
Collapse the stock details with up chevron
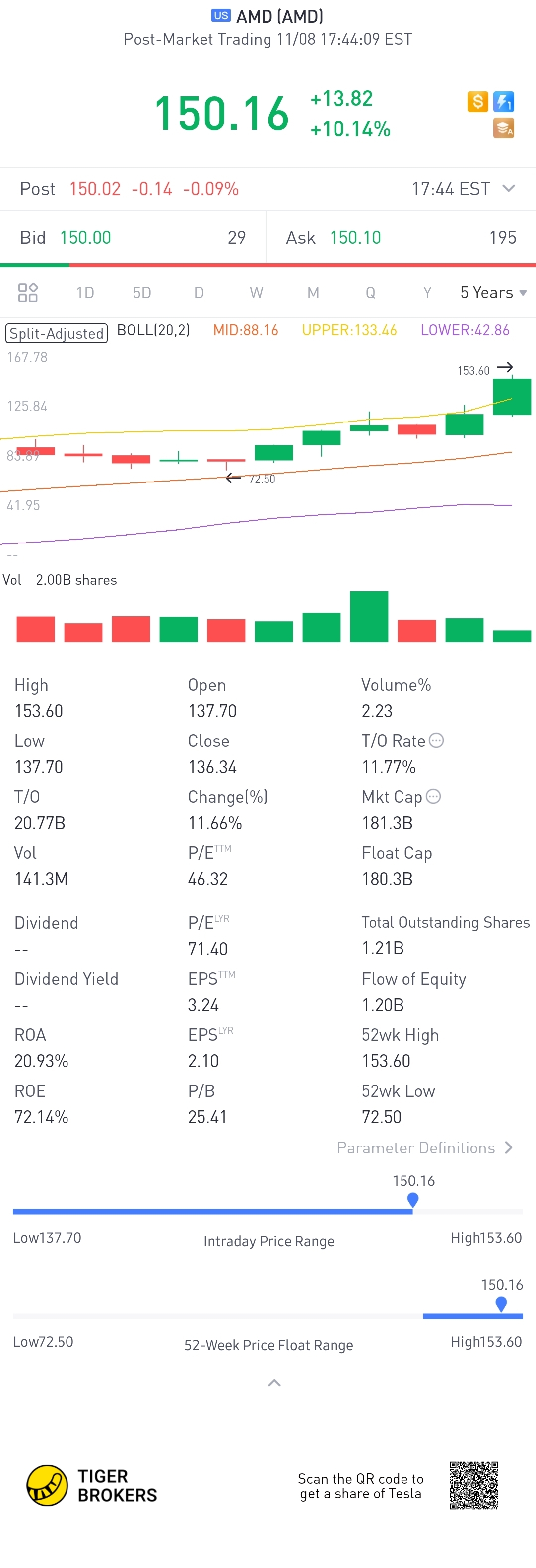coord(275,1383)
